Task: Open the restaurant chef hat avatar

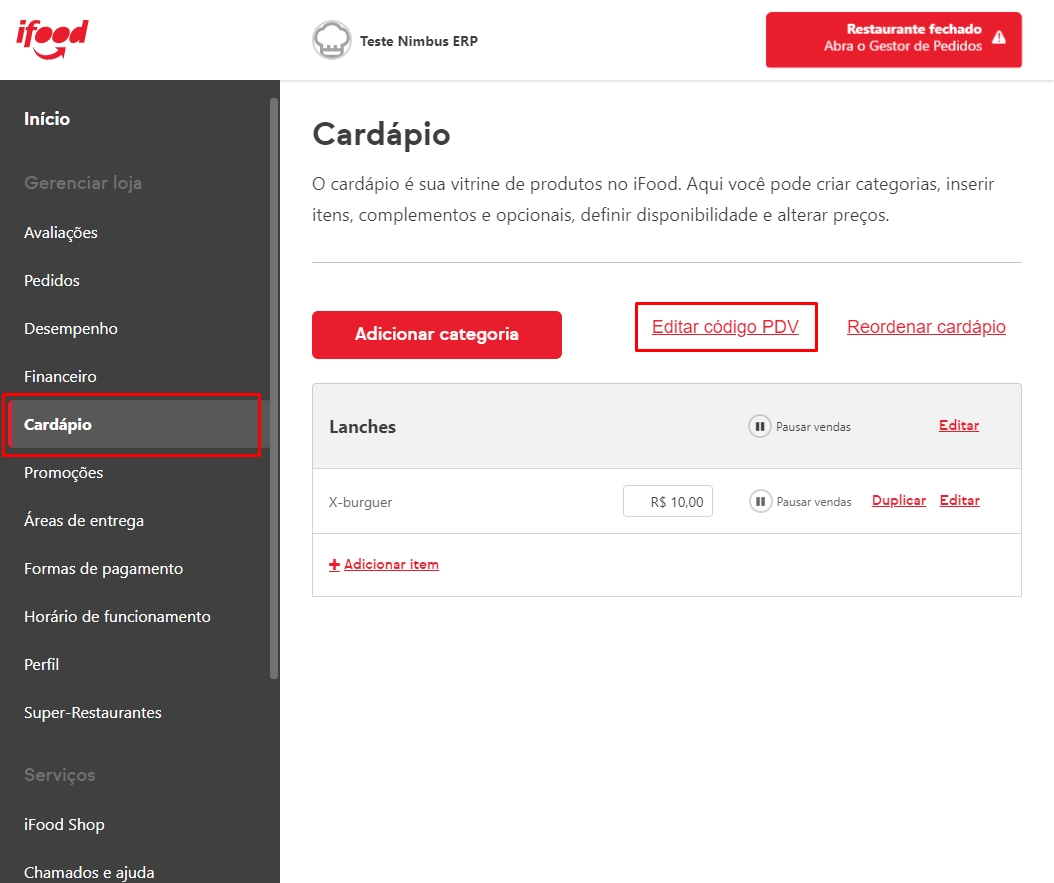Action: coord(331,40)
